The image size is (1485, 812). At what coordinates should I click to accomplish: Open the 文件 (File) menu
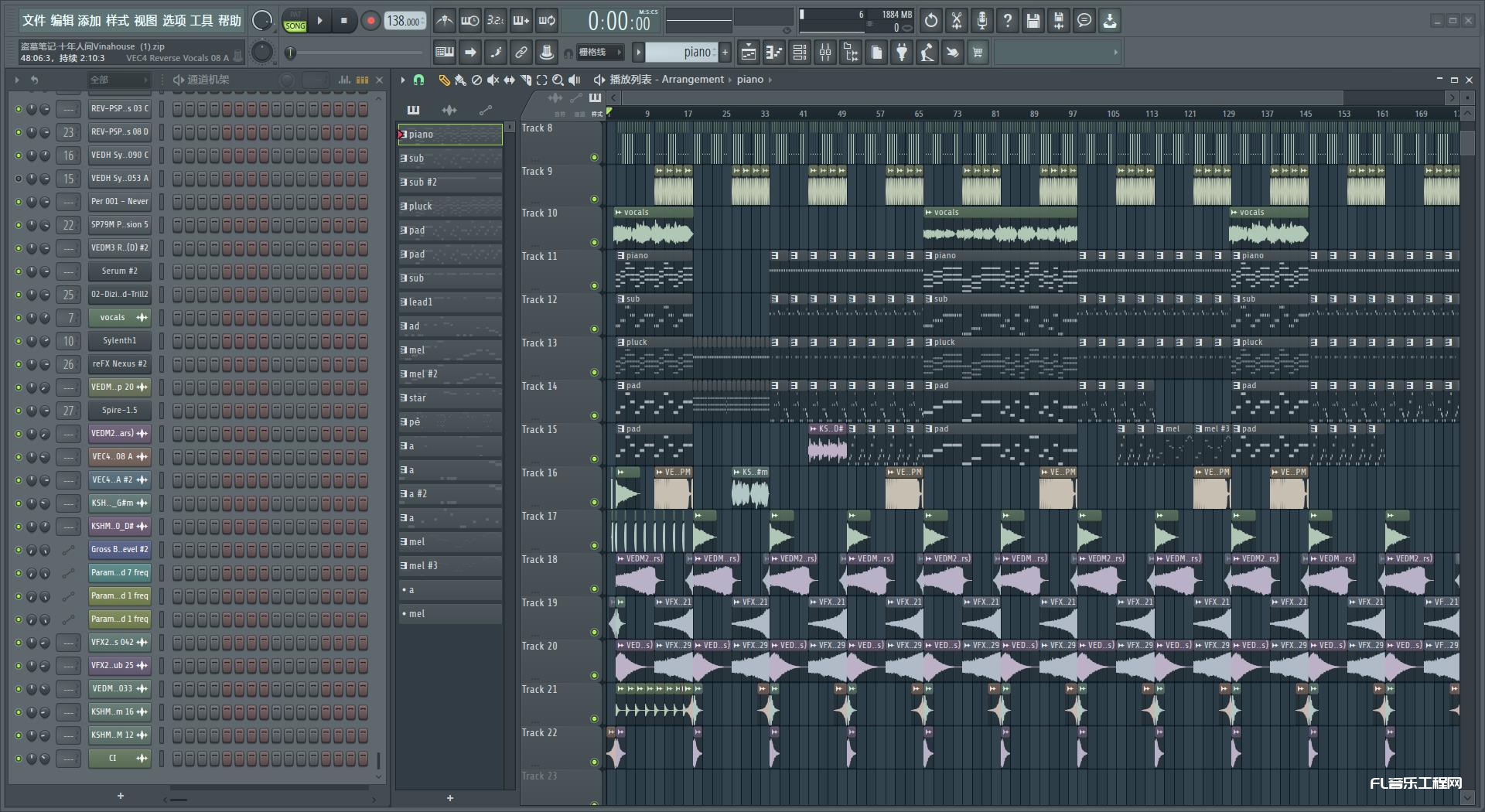(34, 20)
